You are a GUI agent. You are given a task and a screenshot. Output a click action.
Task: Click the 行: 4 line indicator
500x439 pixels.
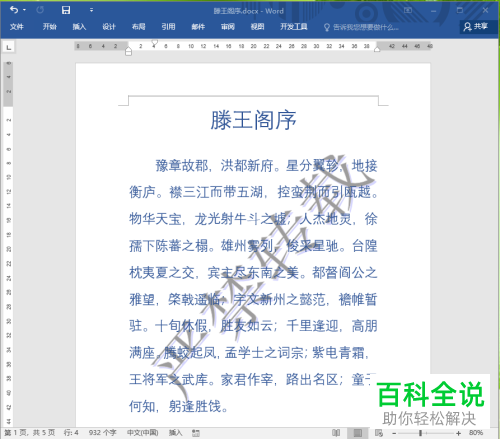pos(71,433)
